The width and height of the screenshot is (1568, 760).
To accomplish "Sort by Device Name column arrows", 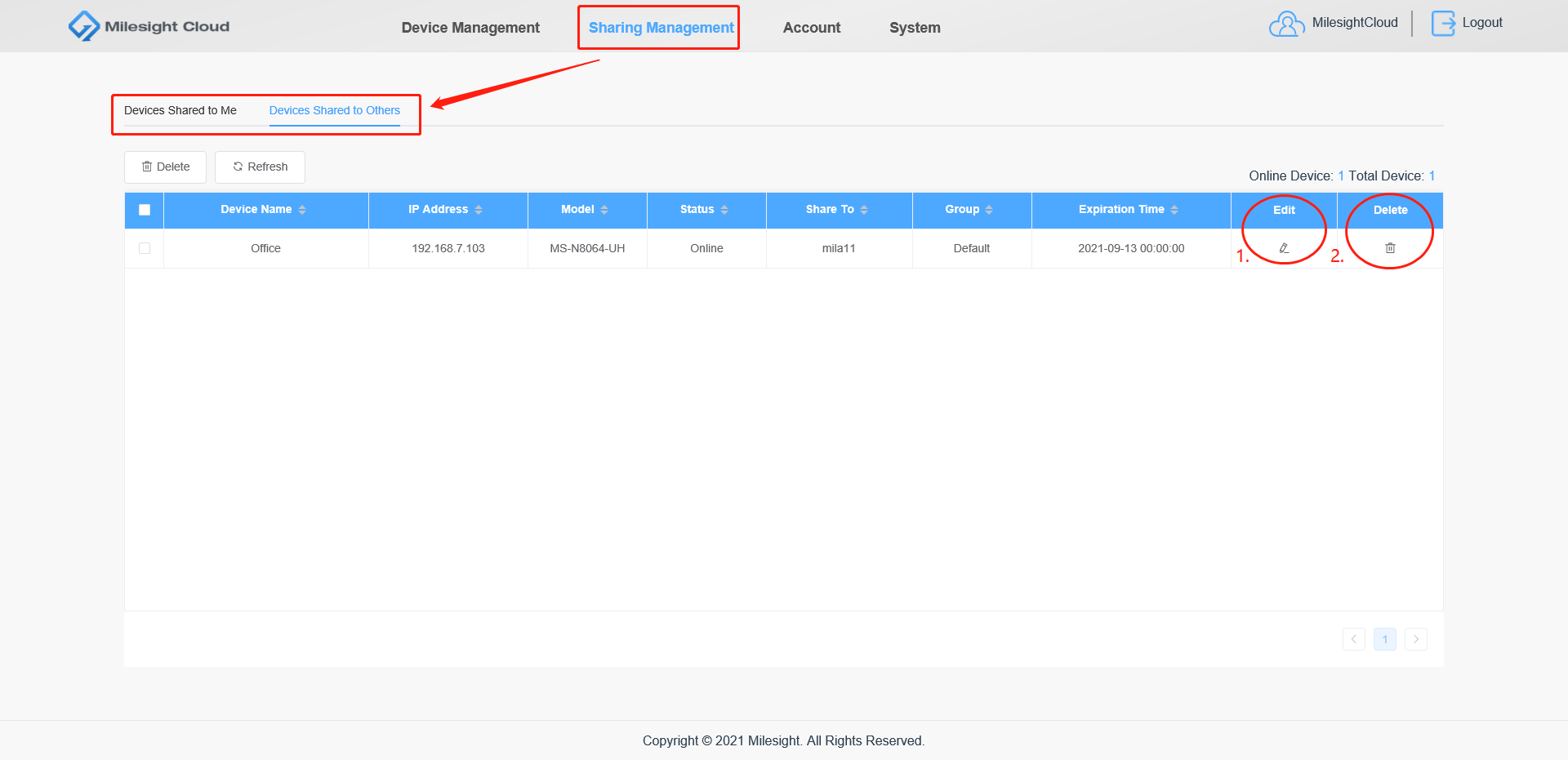I will click(x=302, y=210).
